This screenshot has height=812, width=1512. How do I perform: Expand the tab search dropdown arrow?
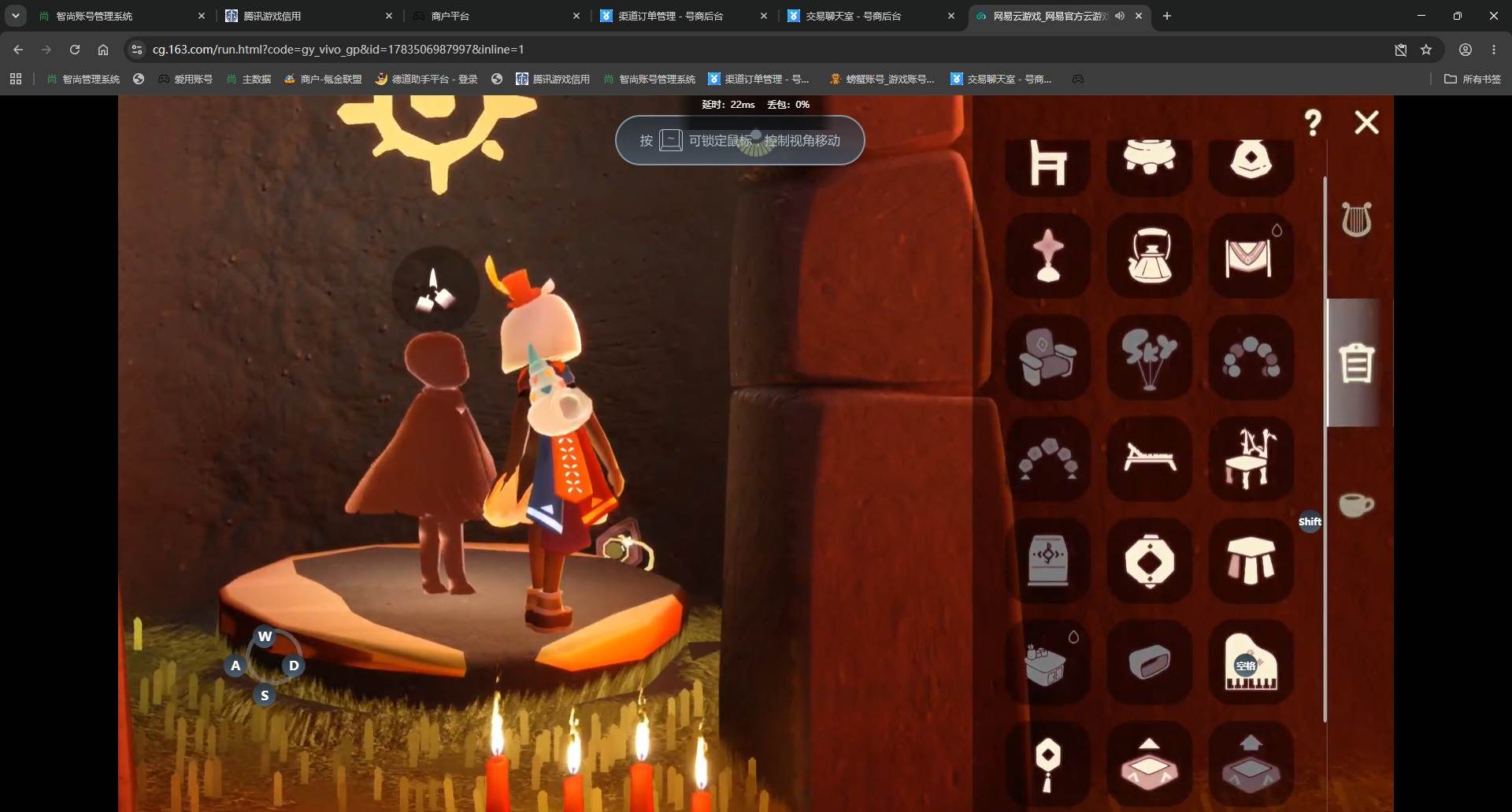(x=15, y=16)
